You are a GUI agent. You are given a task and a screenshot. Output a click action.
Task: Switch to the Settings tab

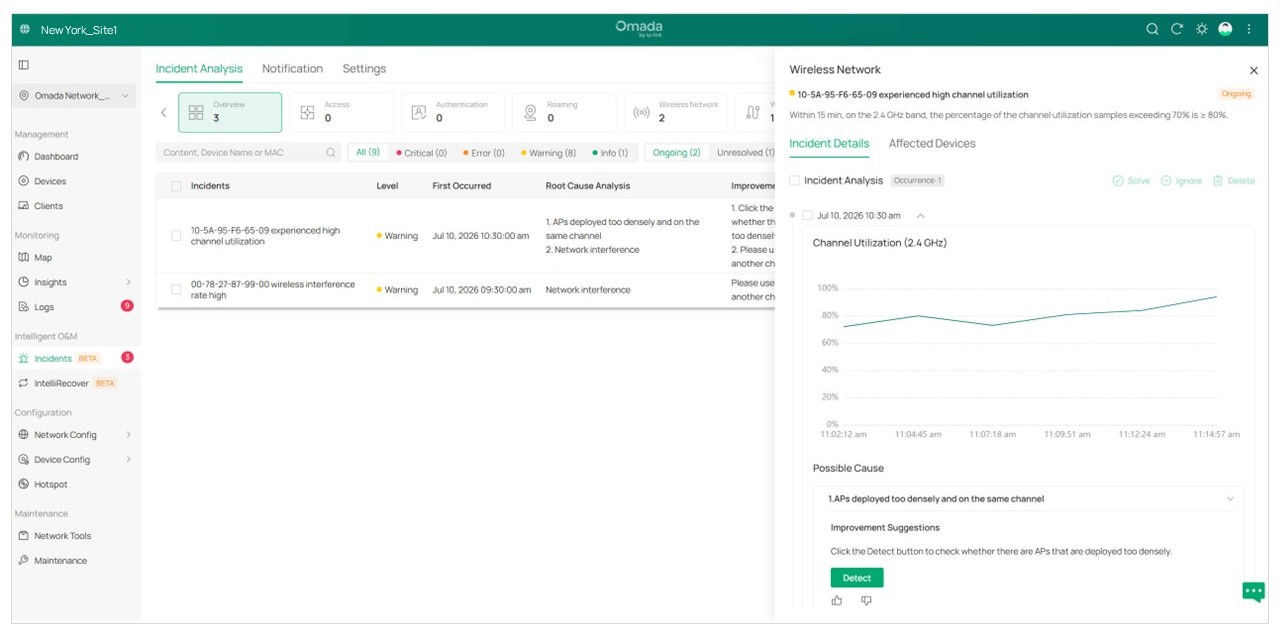[364, 69]
